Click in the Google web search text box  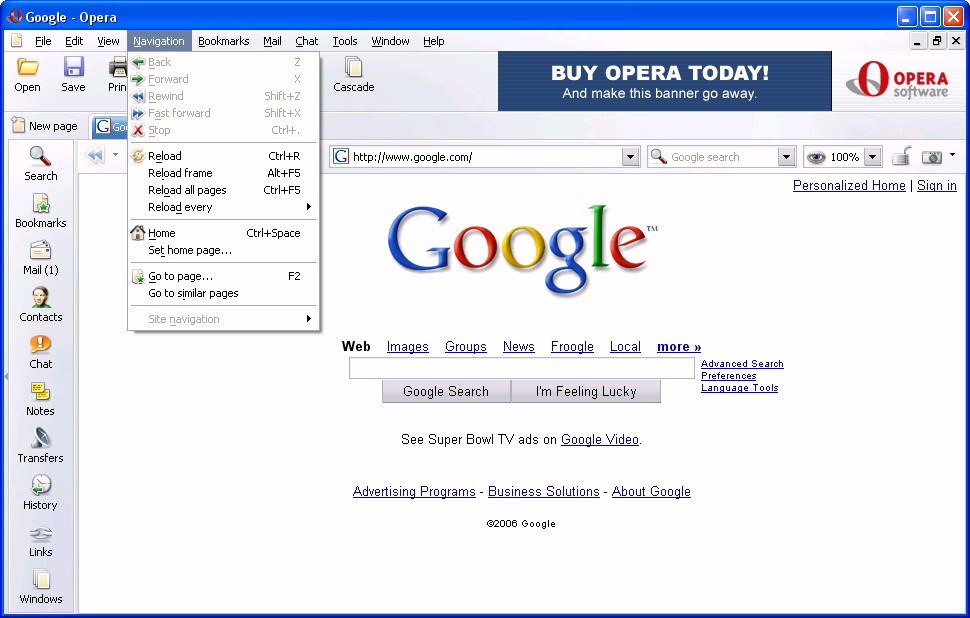pos(521,368)
